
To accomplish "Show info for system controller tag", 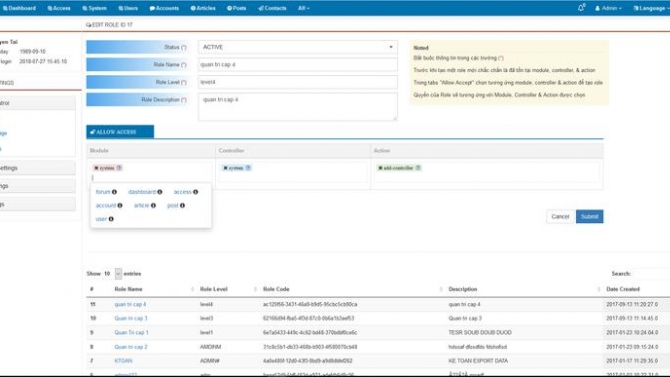I will tap(248, 168).
